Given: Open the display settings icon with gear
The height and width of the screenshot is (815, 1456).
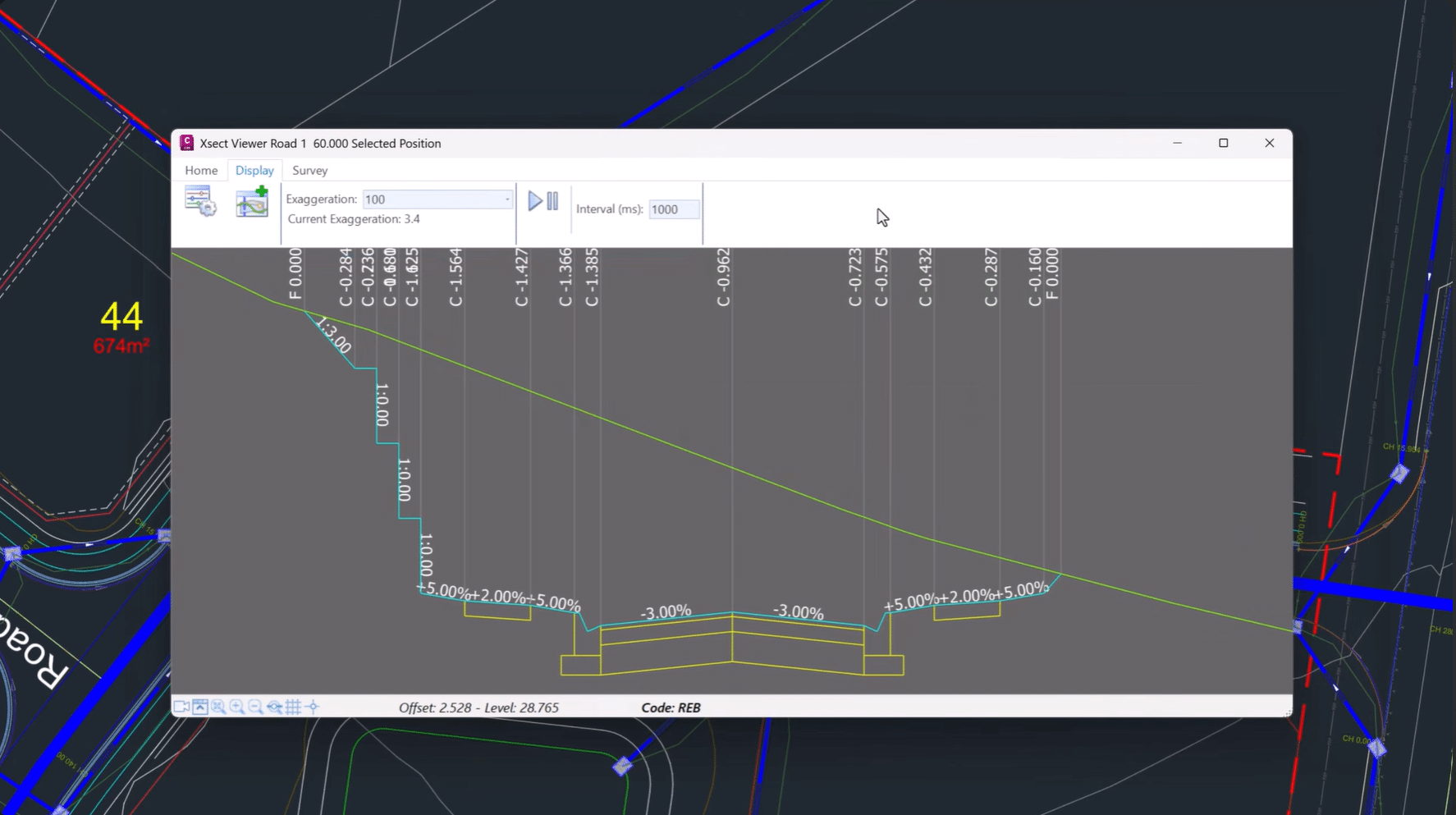Looking at the screenshot, I should pos(200,201).
